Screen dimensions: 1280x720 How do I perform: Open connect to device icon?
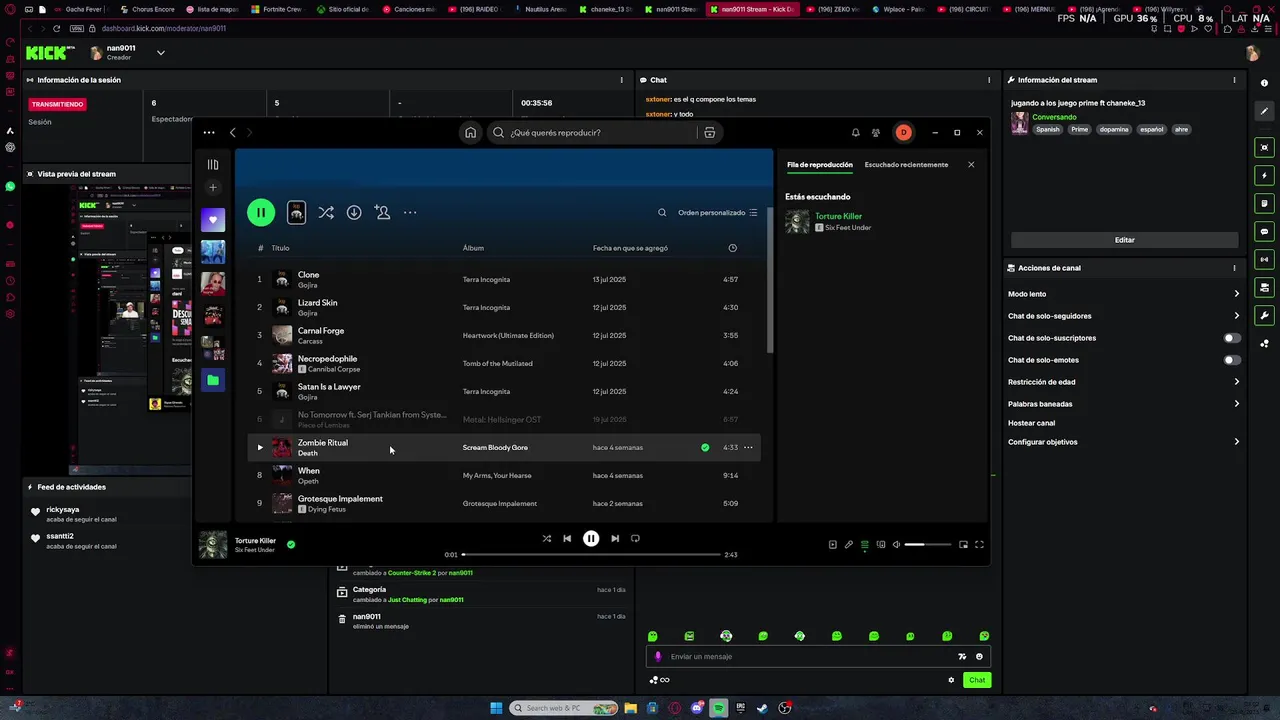(x=880, y=545)
